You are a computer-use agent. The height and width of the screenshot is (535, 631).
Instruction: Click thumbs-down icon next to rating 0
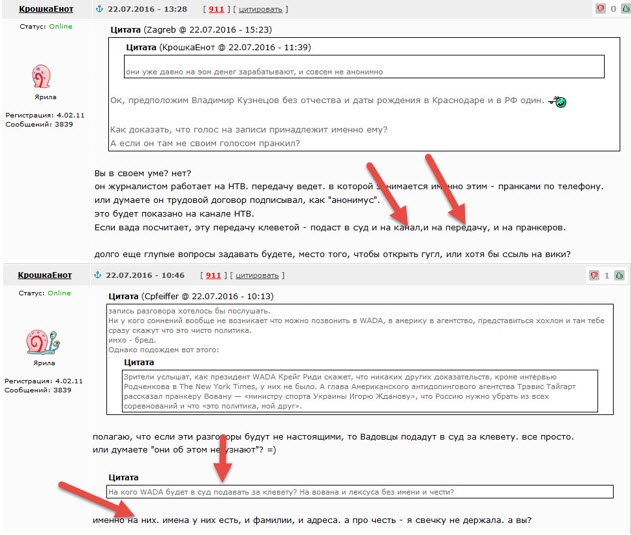coord(600,8)
